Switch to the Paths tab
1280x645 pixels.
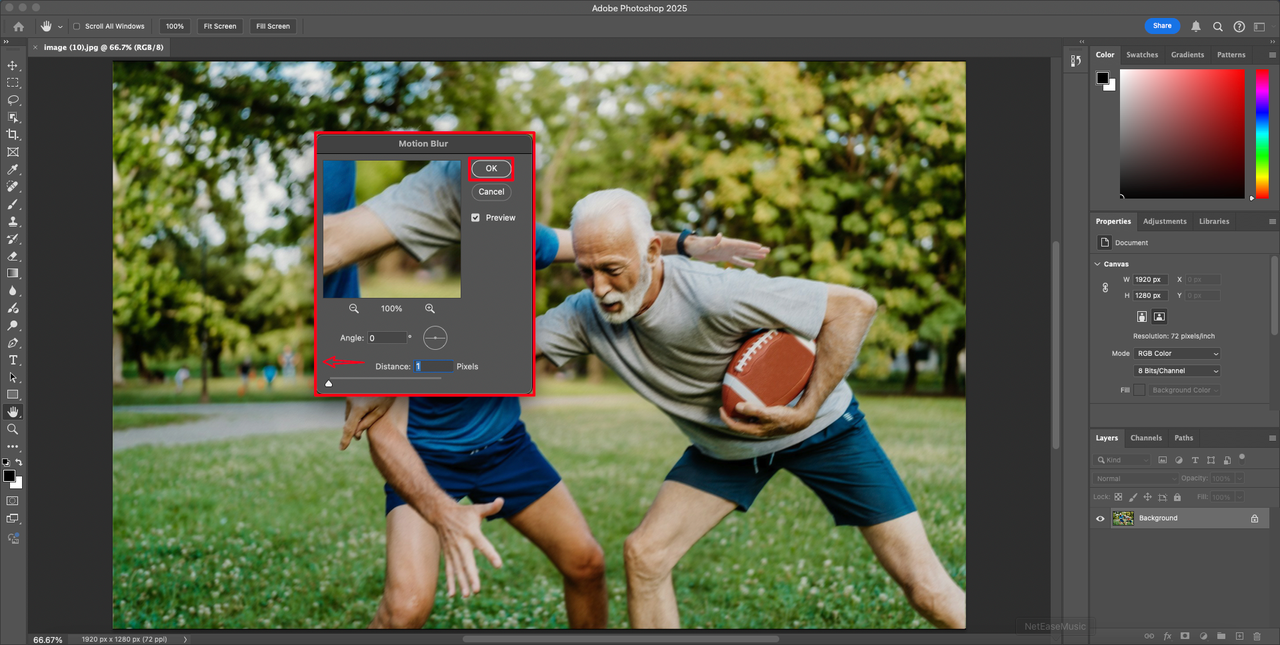1184,438
